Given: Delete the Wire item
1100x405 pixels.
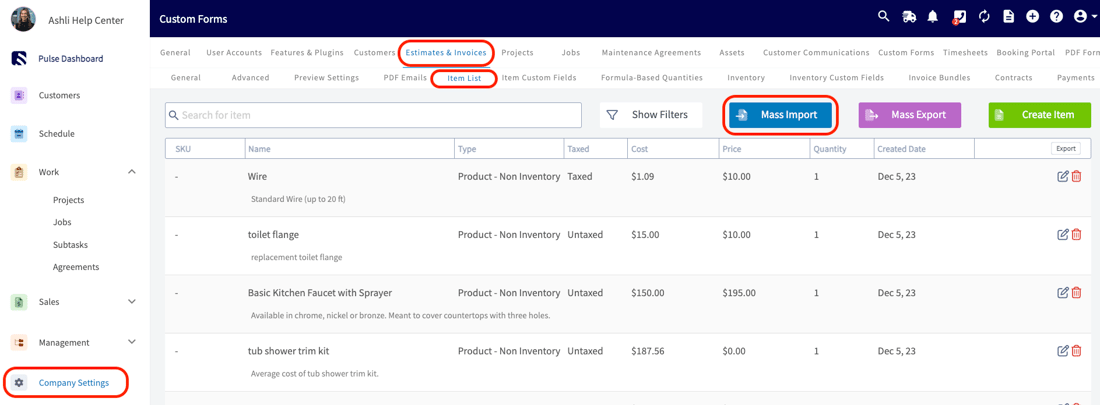Looking at the screenshot, I should (x=1076, y=176).
